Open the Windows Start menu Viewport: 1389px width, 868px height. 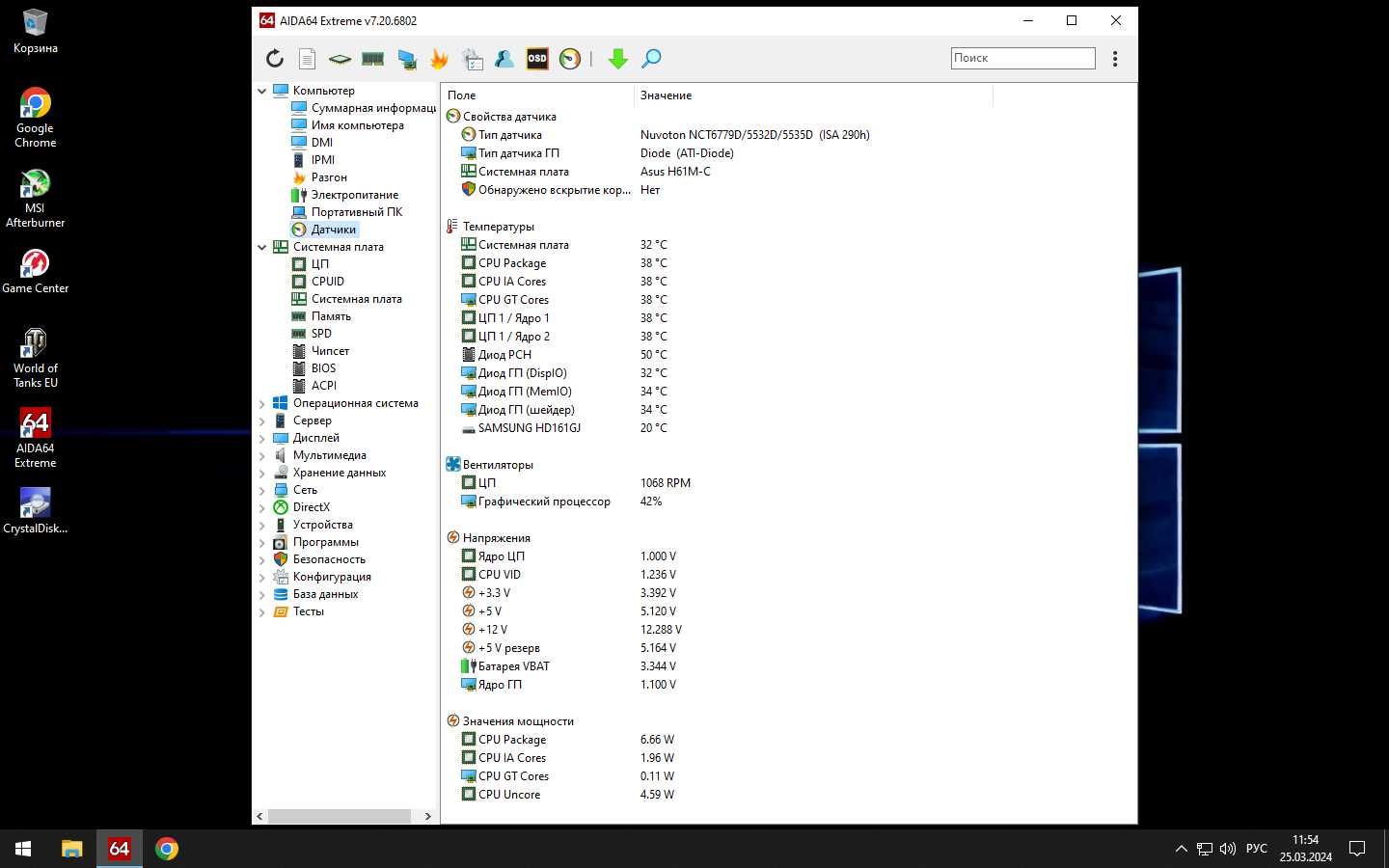23,849
